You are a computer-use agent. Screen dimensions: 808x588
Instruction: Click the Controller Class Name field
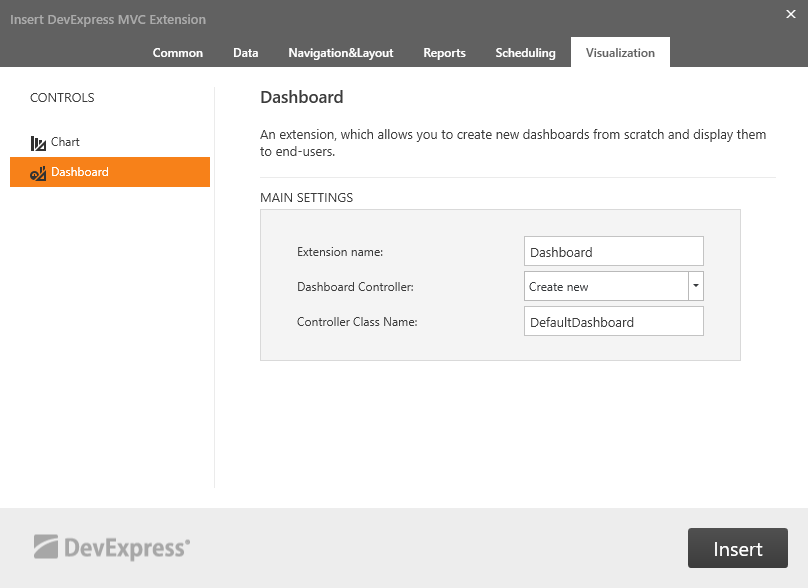pyautogui.click(x=614, y=322)
